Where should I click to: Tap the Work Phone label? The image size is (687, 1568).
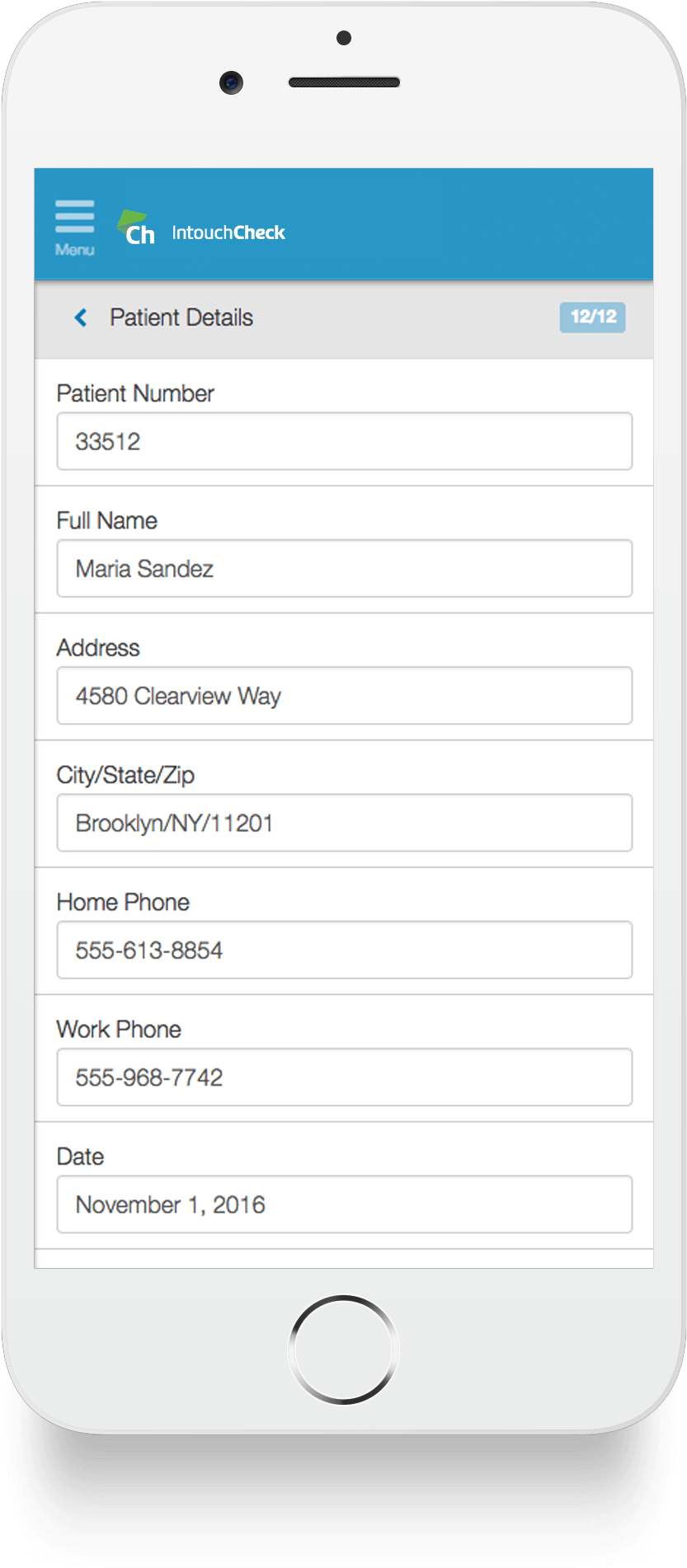point(119,1029)
